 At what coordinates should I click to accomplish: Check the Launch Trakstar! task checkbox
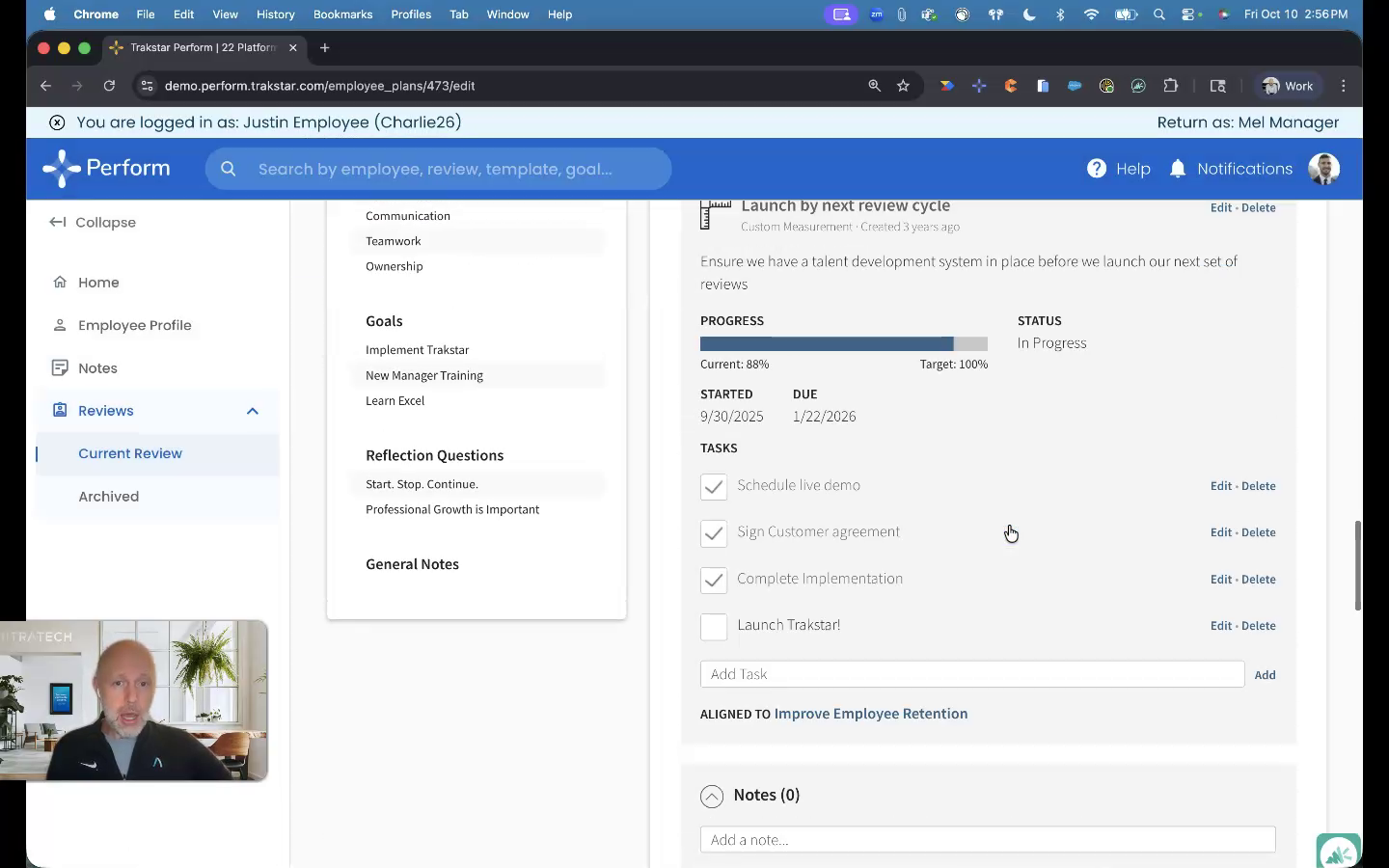(x=714, y=627)
